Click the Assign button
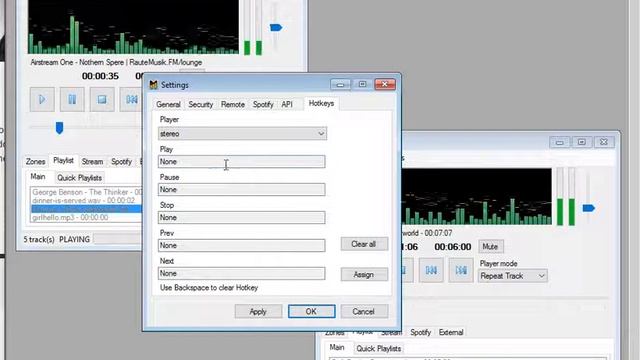This screenshot has height=360, width=640. [x=364, y=275]
